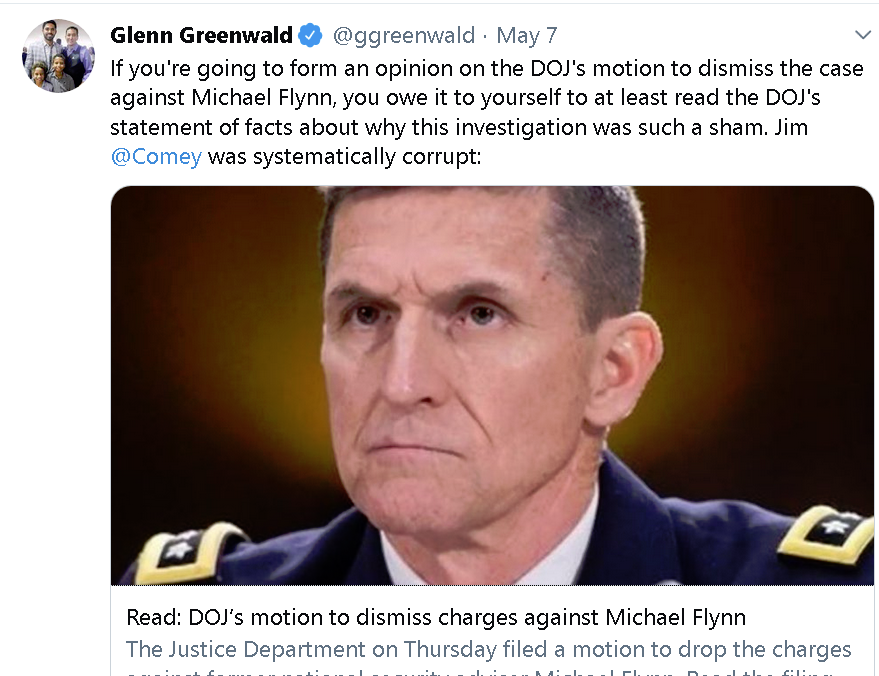Screen dimensions: 879x676
Task: Open the link card photo preview
Action: [492, 386]
